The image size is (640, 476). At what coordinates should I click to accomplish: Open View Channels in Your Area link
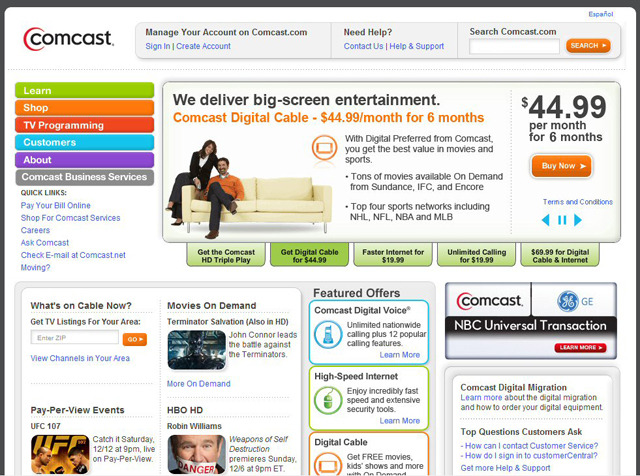pos(80,358)
